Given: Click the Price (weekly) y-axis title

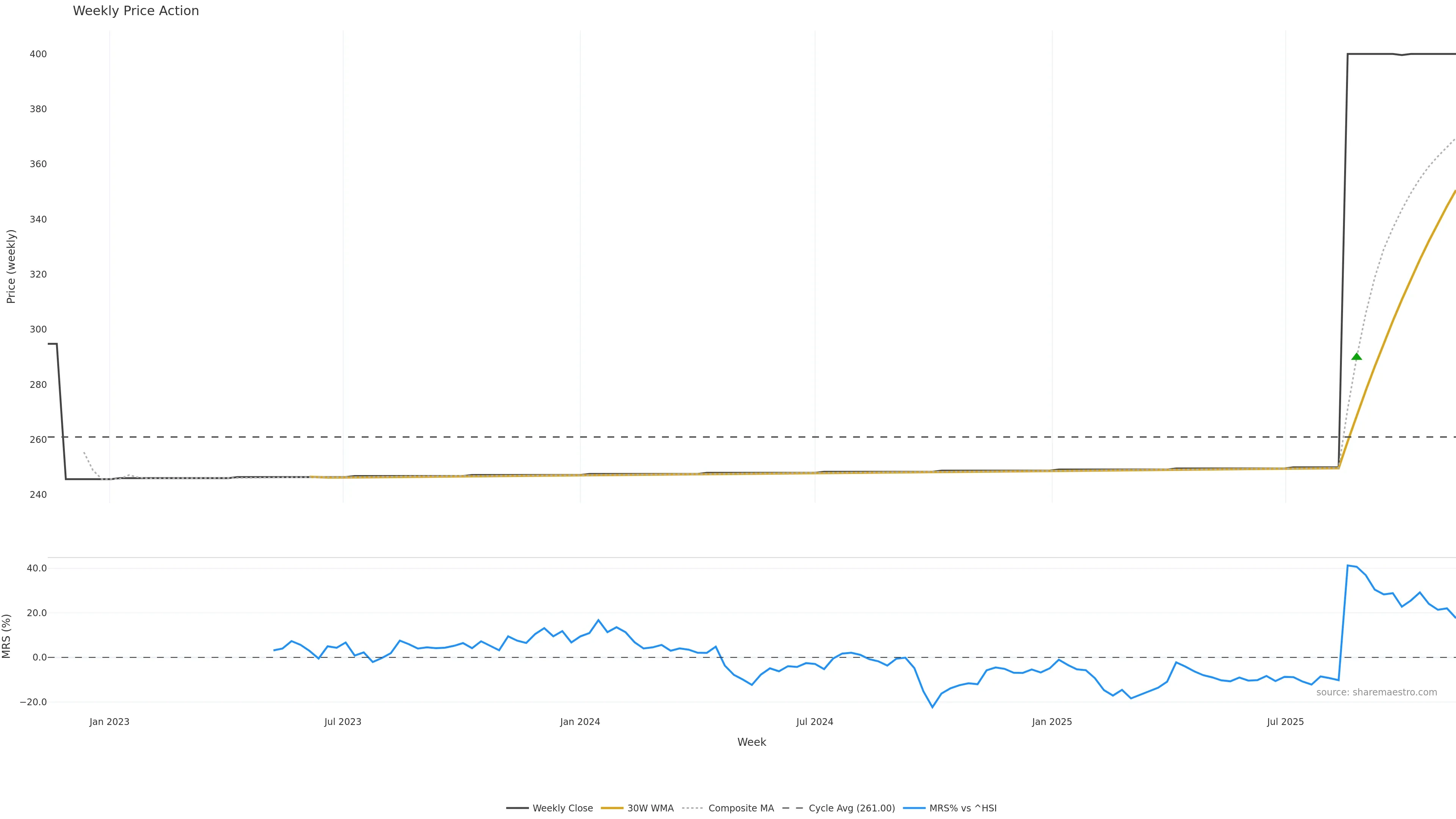Looking at the screenshot, I should click(x=11, y=266).
